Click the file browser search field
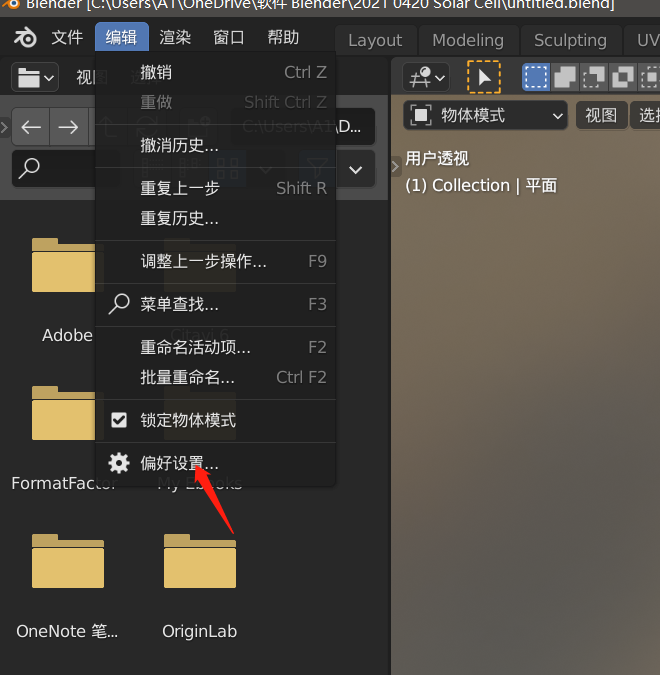 (x=54, y=168)
